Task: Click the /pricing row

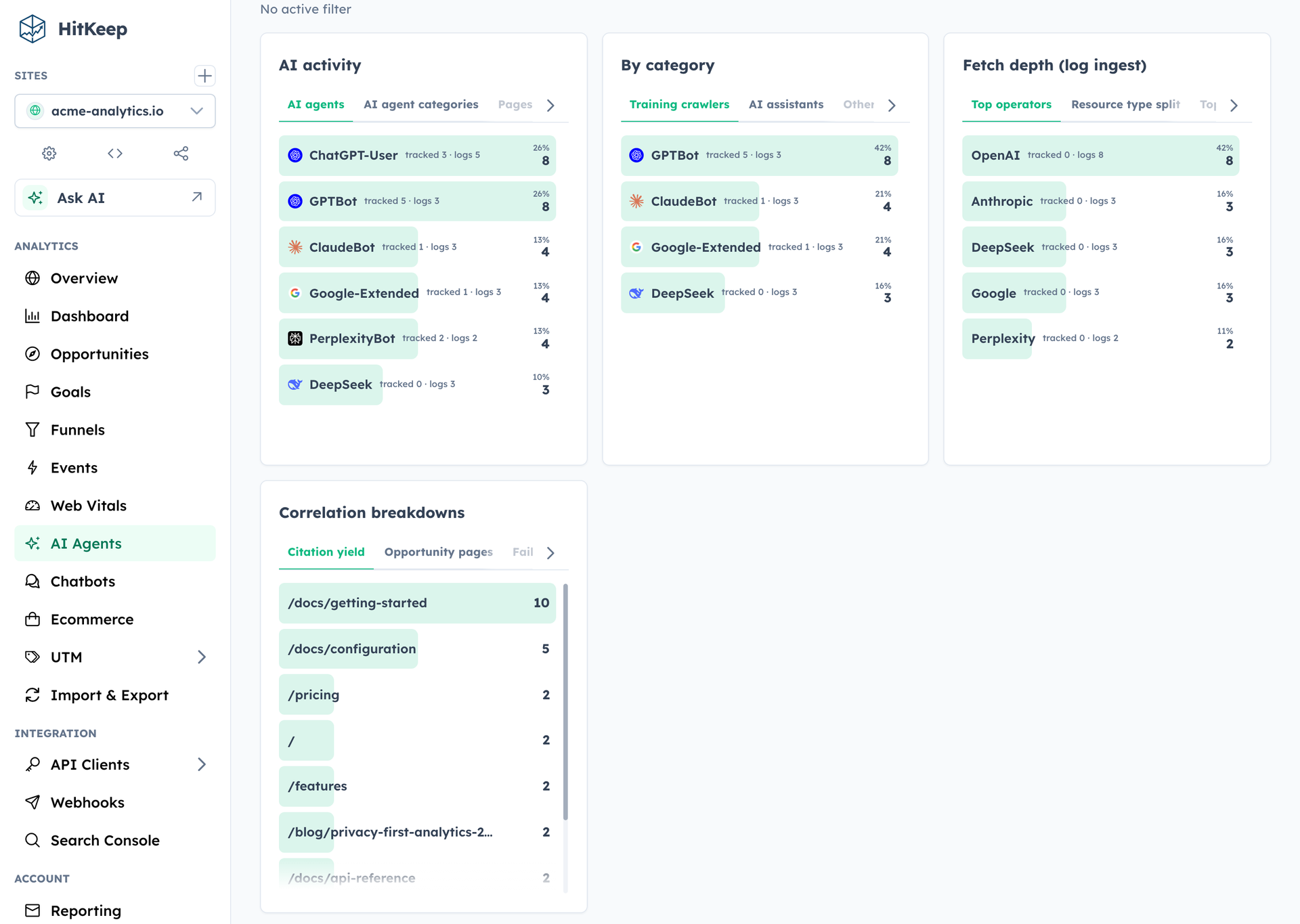Action: point(417,695)
